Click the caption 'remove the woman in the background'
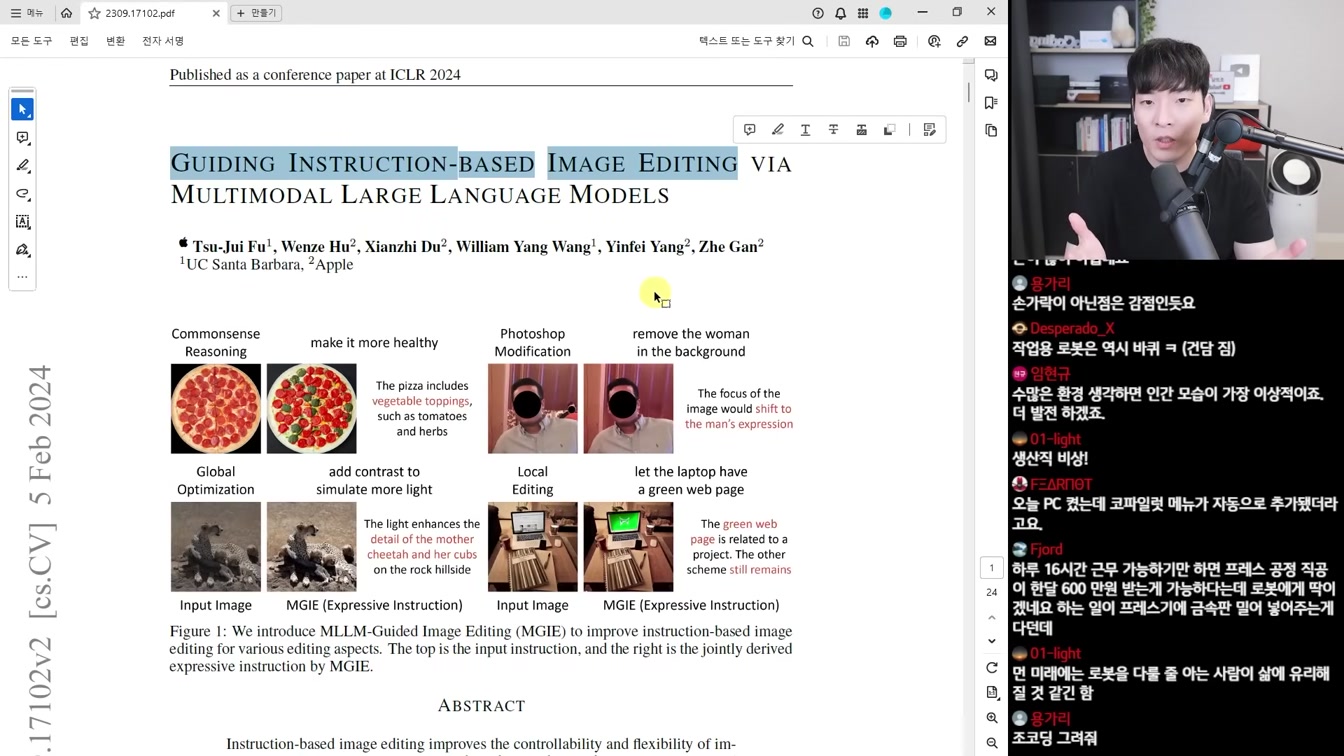The image size is (1344, 756). [691, 343]
